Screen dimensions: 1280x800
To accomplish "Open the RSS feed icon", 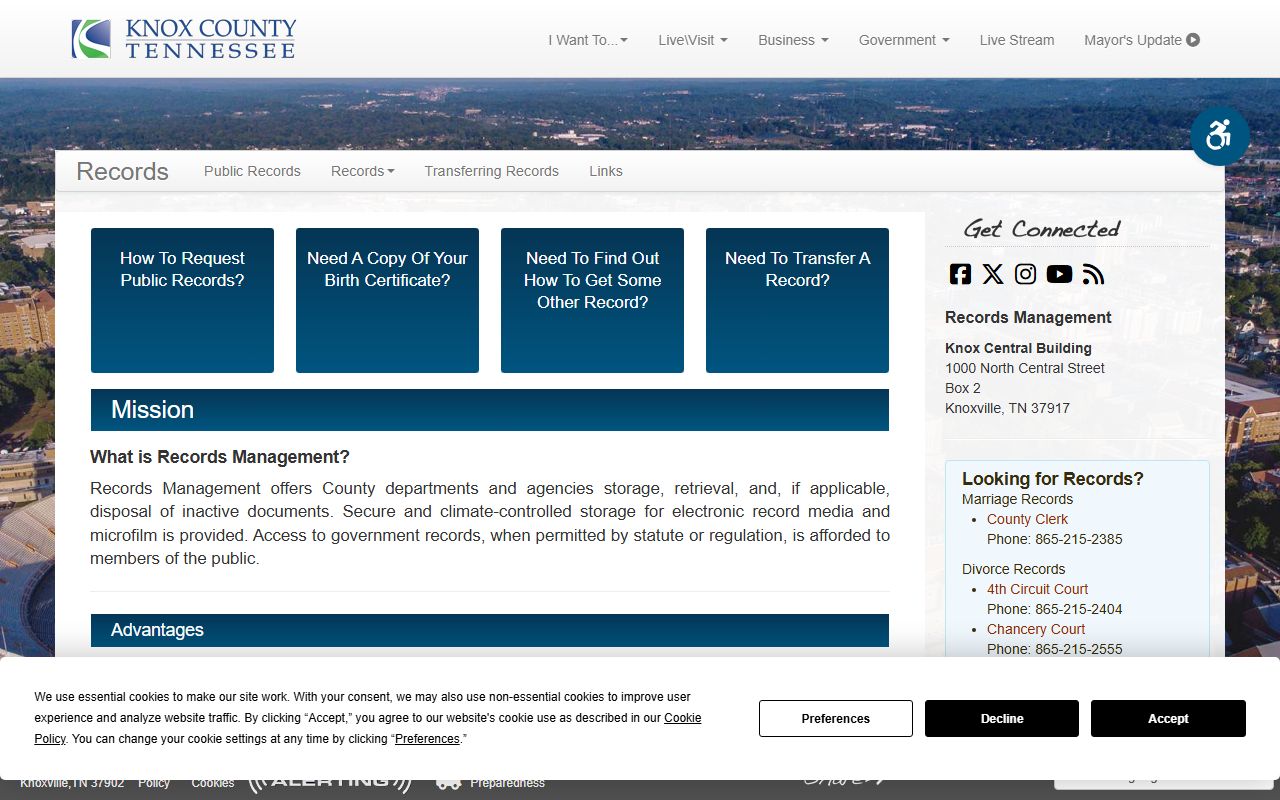I will (1093, 274).
